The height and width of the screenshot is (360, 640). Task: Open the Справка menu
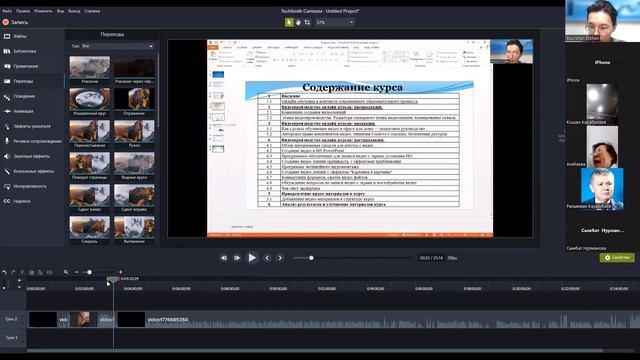click(92, 11)
